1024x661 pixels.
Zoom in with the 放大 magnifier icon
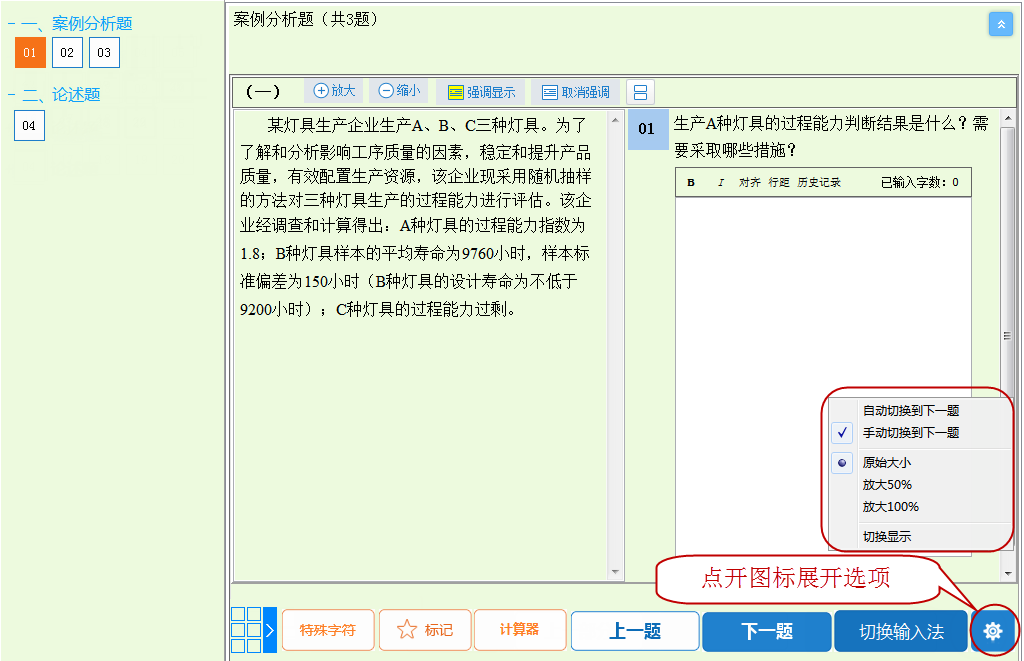pyautogui.click(x=333, y=91)
